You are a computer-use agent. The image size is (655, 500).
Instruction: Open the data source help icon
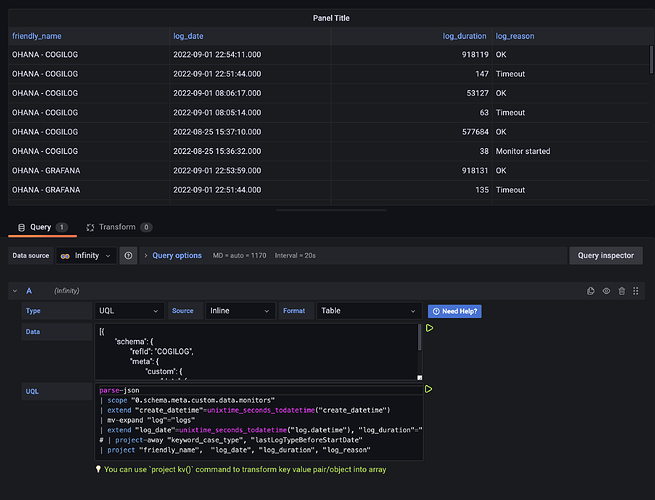click(128, 256)
